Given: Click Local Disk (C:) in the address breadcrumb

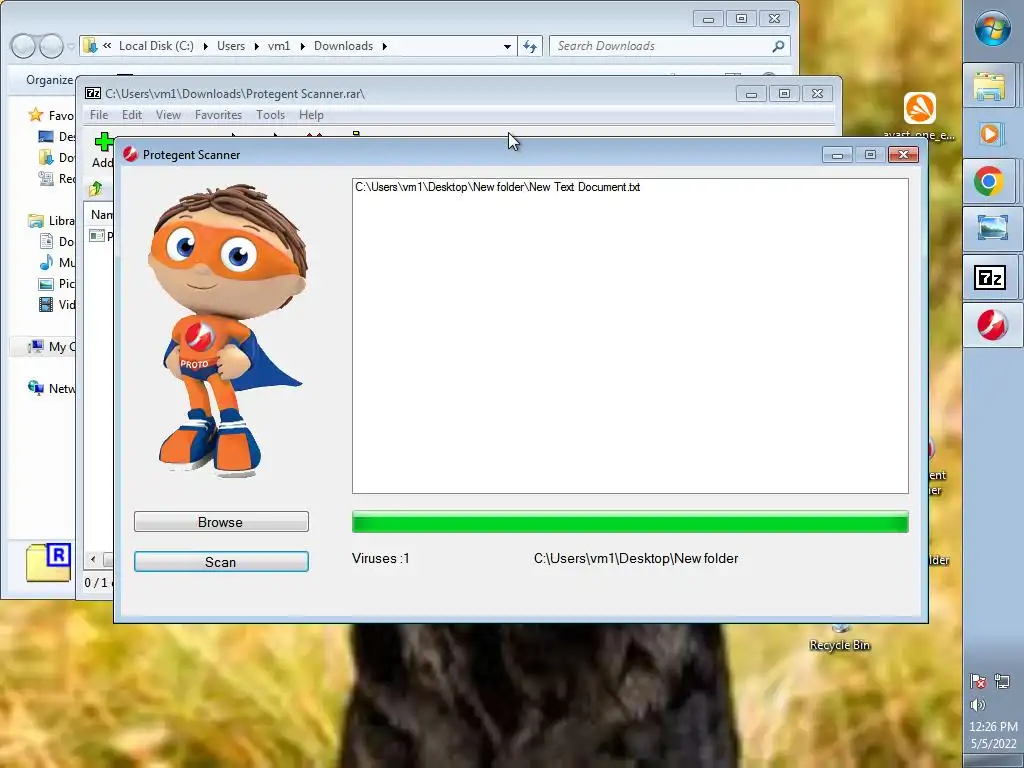Looking at the screenshot, I should pyautogui.click(x=156, y=46).
